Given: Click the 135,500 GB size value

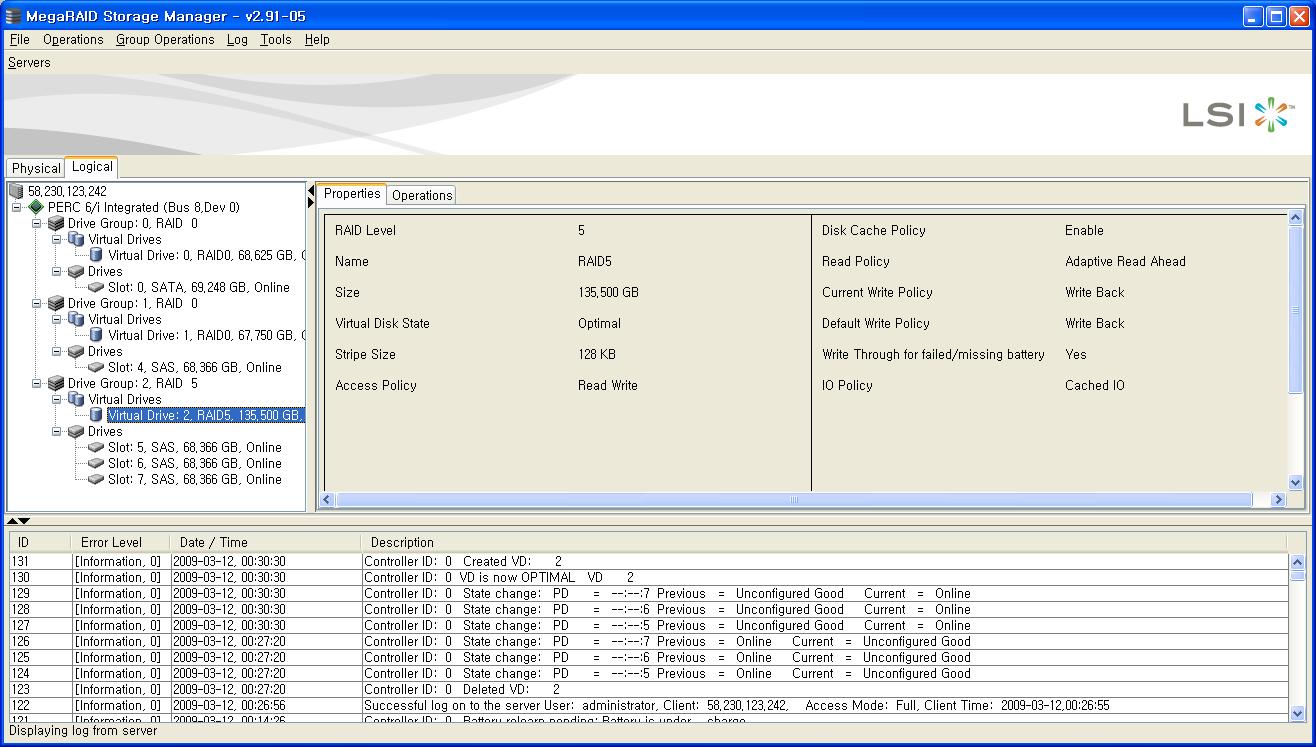Looking at the screenshot, I should pyautogui.click(x=608, y=292).
